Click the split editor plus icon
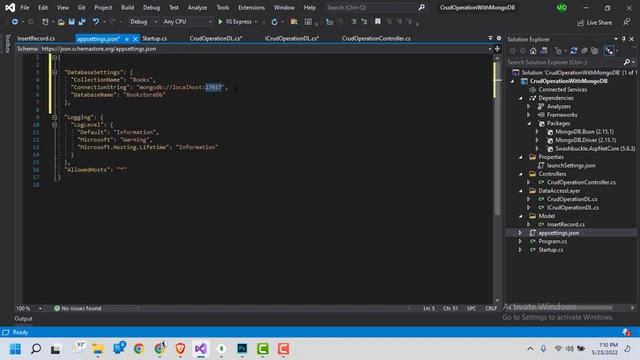This screenshot has width=640, height=360. point(497,49)
